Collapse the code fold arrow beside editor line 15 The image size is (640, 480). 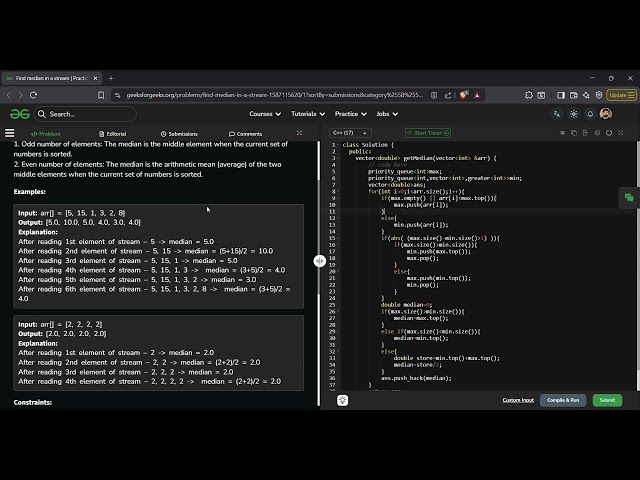[338, 238]
